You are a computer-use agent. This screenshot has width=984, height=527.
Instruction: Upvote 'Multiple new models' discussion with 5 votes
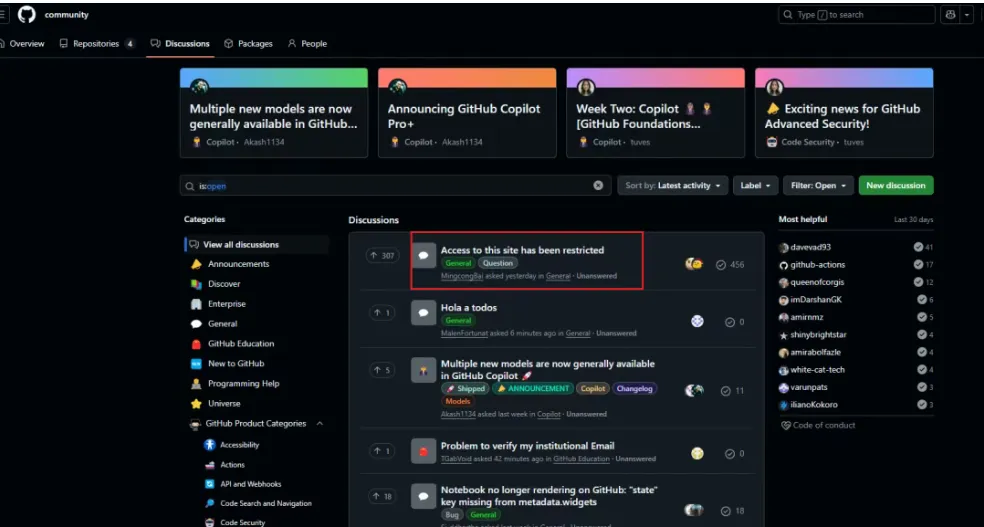click(382, 370)
